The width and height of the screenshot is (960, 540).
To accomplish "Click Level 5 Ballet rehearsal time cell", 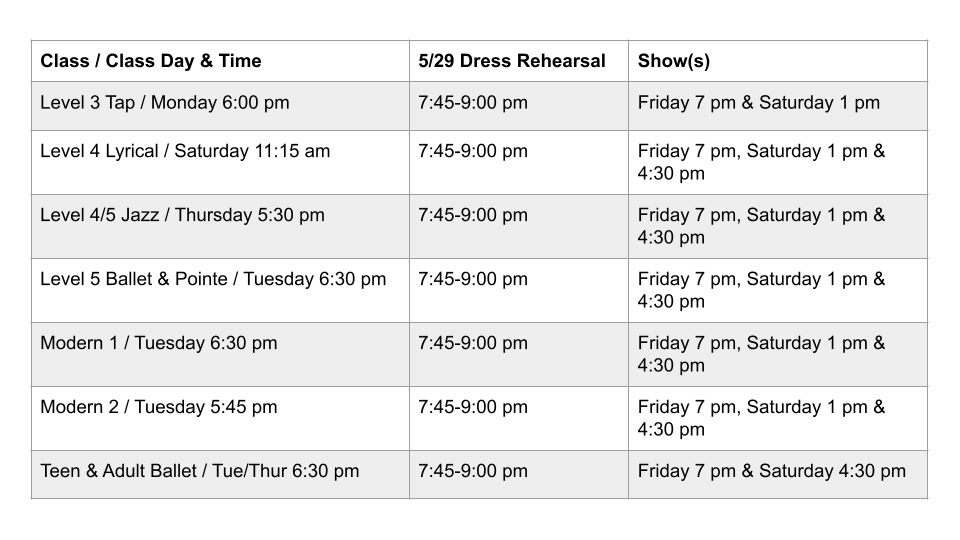I will (x=519, y=290).
